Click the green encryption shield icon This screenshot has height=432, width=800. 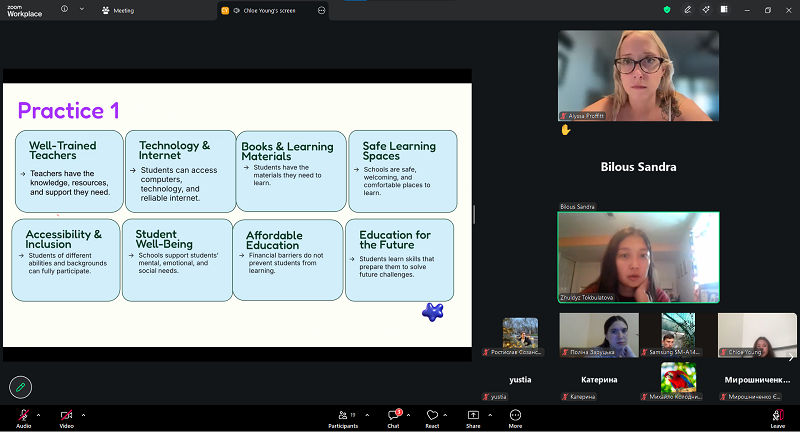point(667,10)
